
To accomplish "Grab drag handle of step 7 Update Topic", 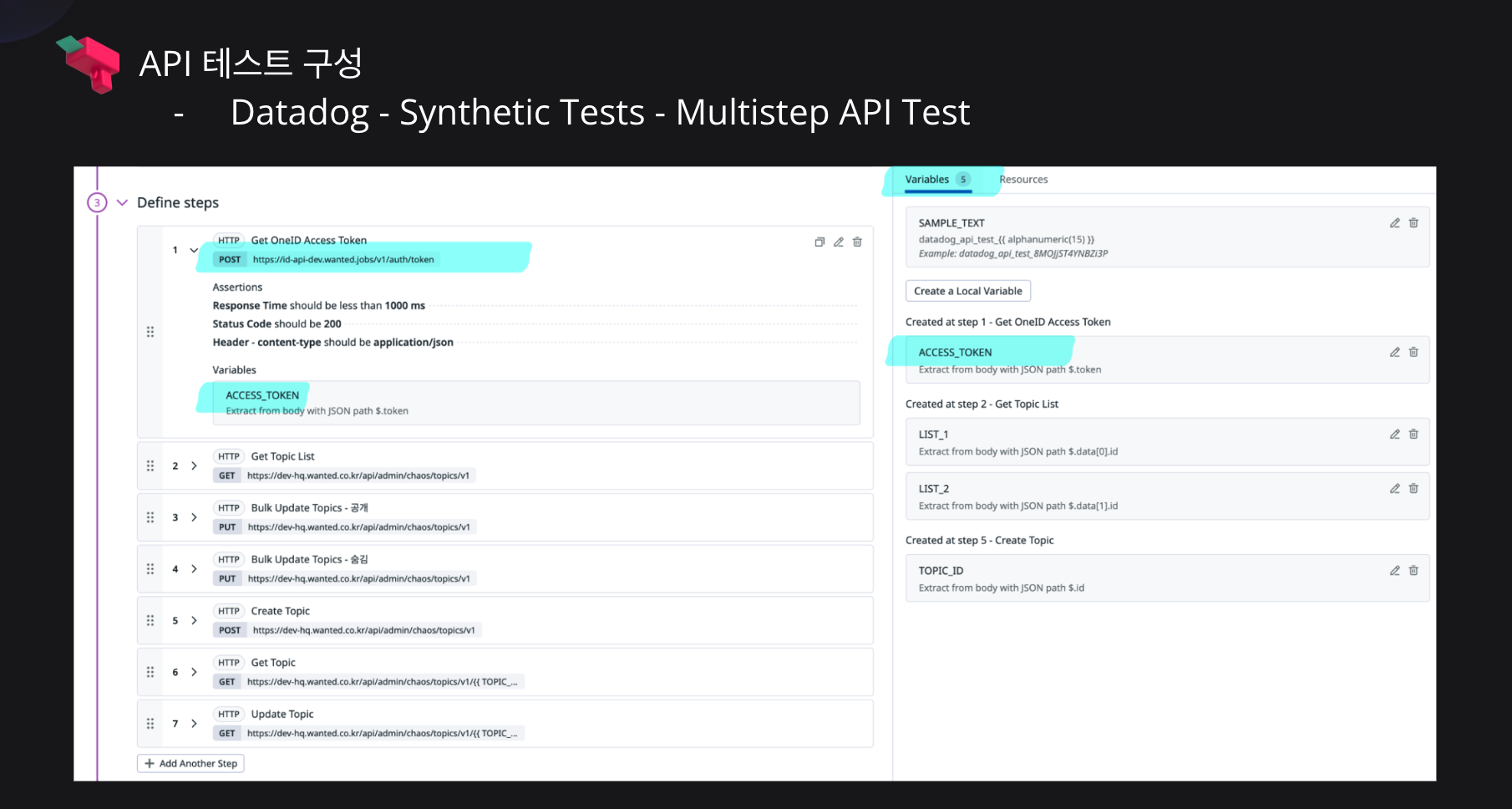I will (150, 724).
